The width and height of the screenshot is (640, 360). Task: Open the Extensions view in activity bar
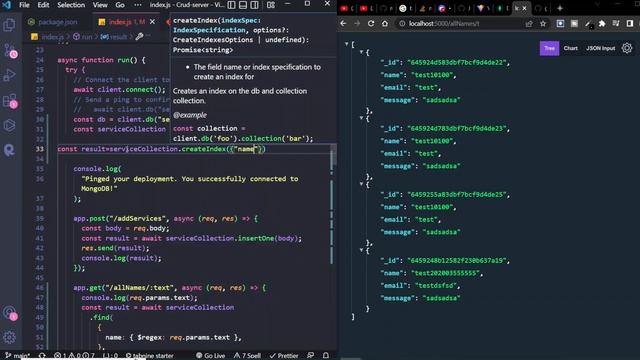point(9,100)
